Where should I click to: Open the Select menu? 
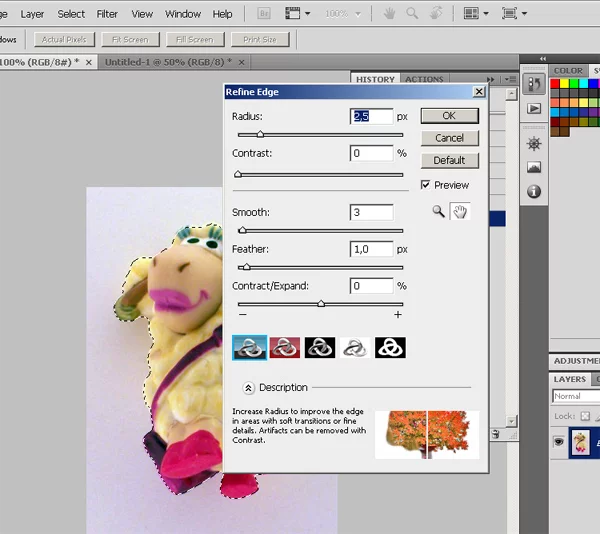click(71, 14)
